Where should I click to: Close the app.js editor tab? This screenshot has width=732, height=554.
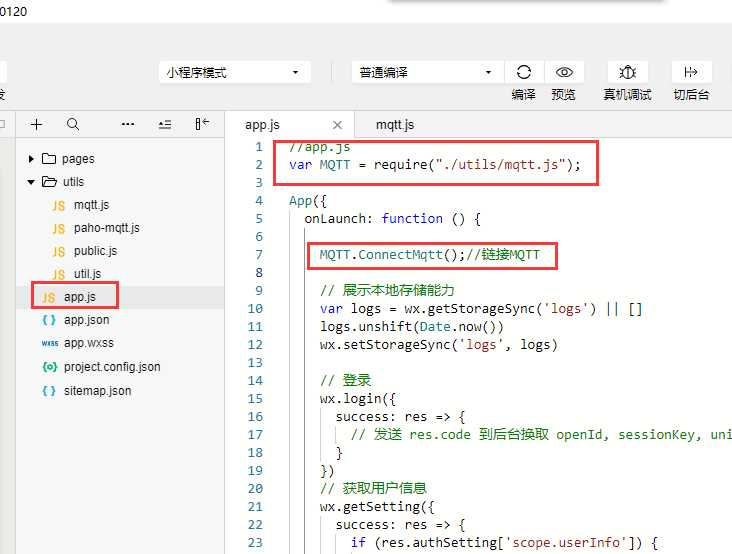338,125
